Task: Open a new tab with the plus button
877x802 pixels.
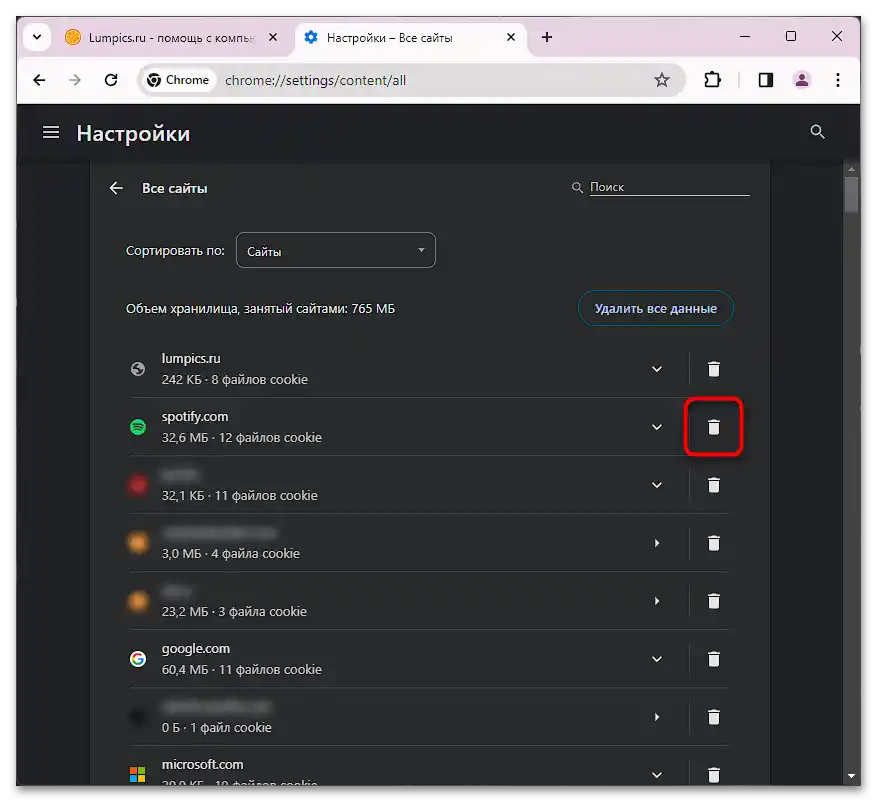Action: click(546, 37)
